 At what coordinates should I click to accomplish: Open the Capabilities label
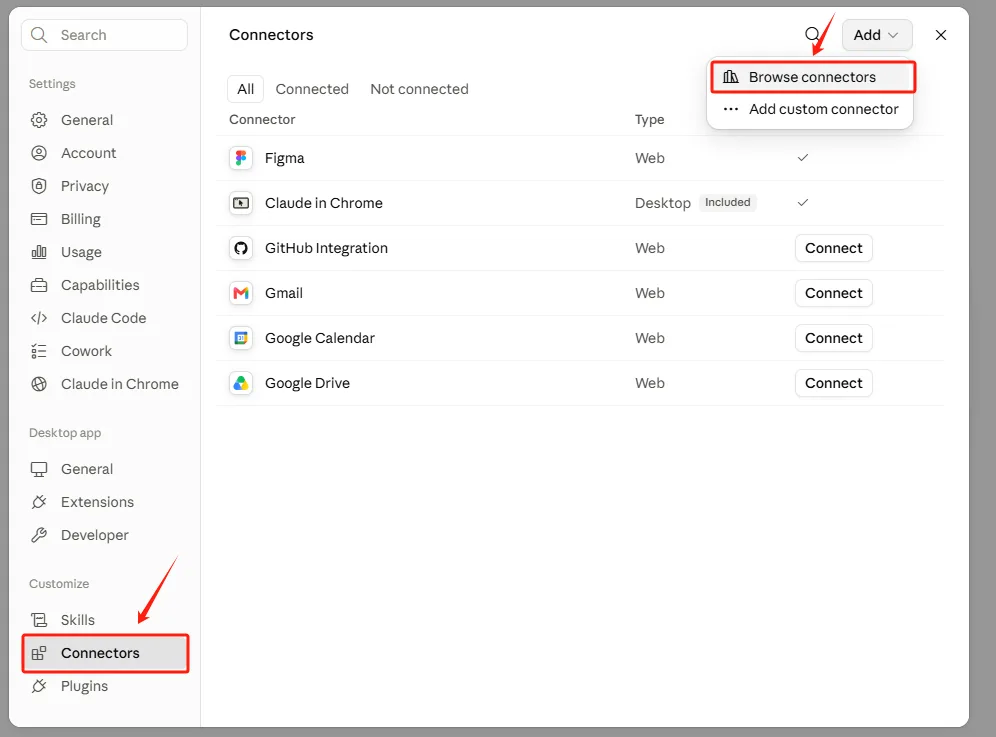[x=100, y=285]
